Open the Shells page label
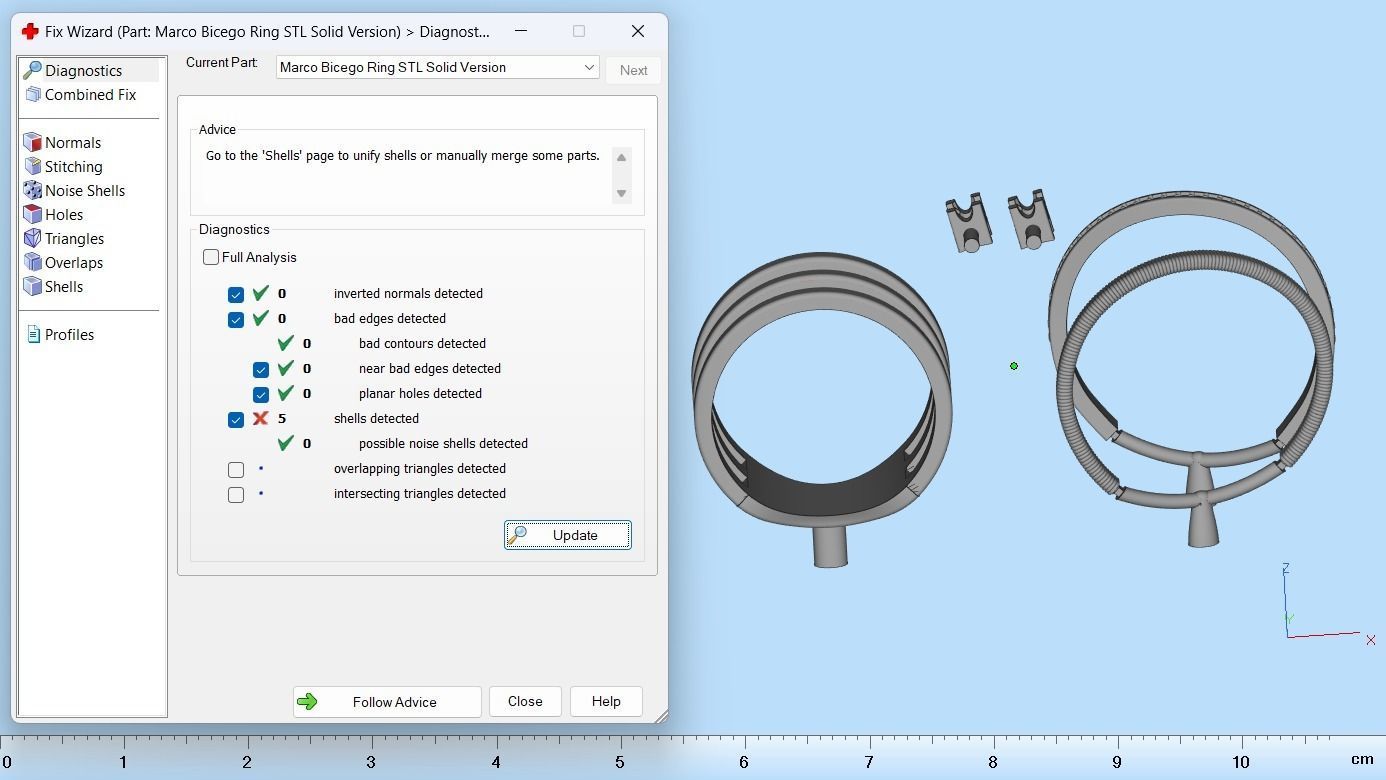 pyautogui.click(x=64, y=287)
